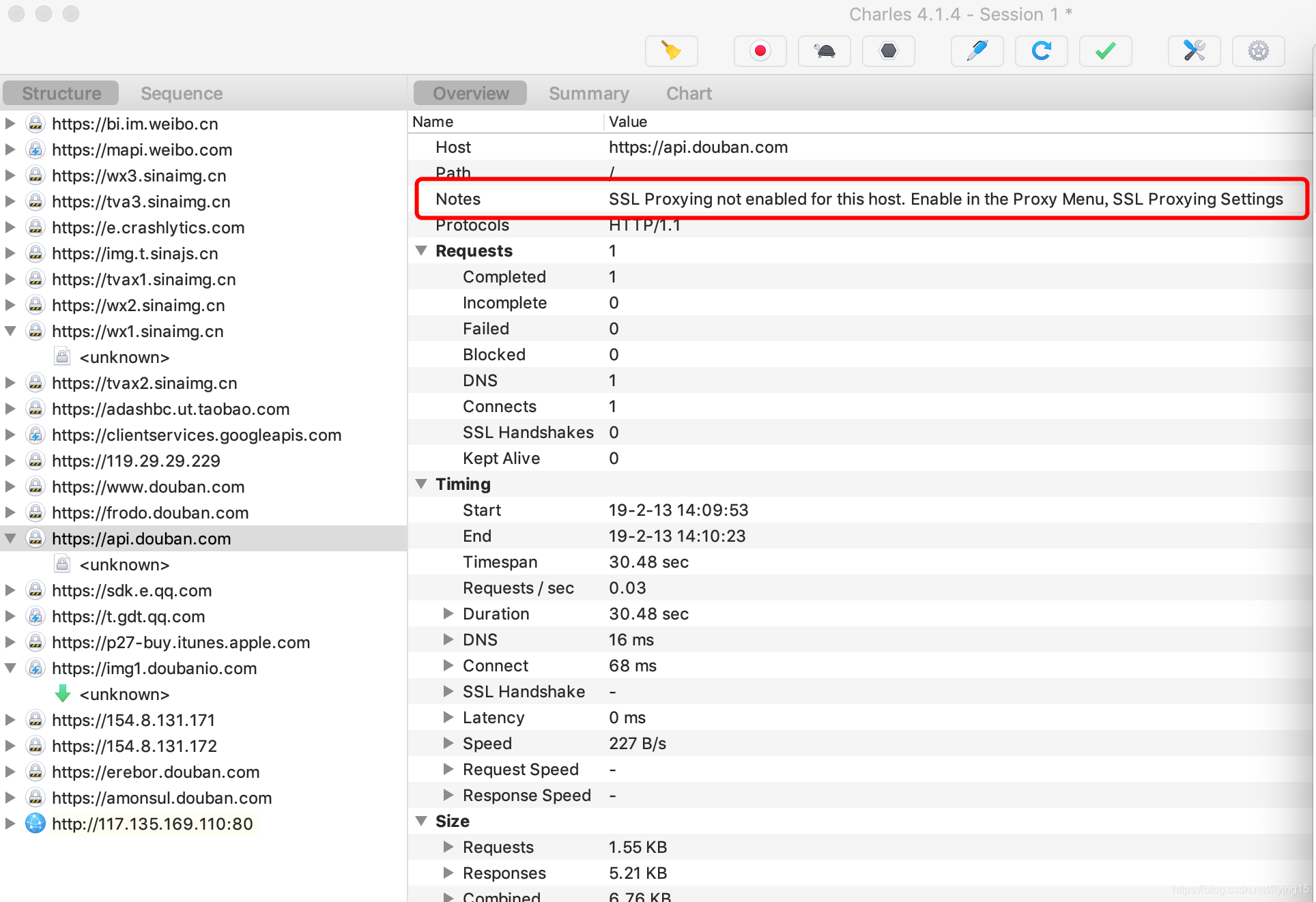Click the lock icon for e.crashlytics.com
Image resolution: width=1316 pixels, height=902 pixels.
click(x=35, y=227)
